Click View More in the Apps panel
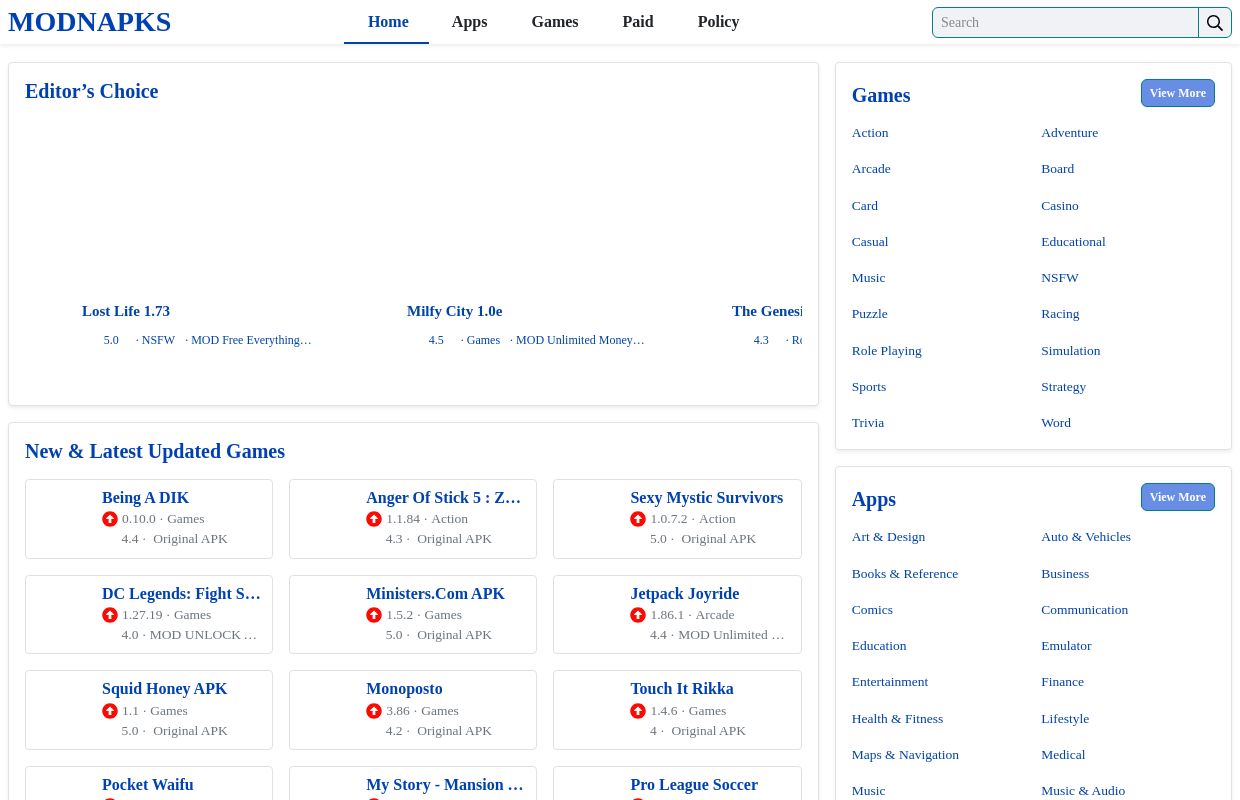Screen dimensions: 1240x800 [1177, 497]
